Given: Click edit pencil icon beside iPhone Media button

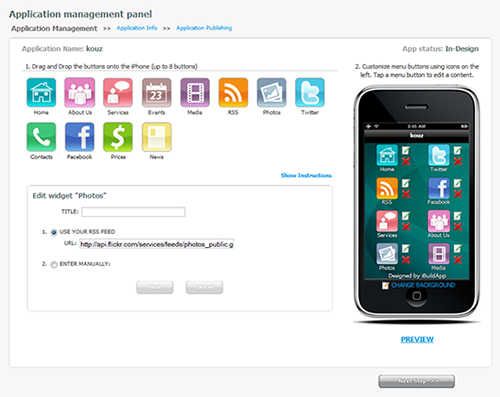Looking at the screenshot, I should pyautogui.click(x=458, y=249).
